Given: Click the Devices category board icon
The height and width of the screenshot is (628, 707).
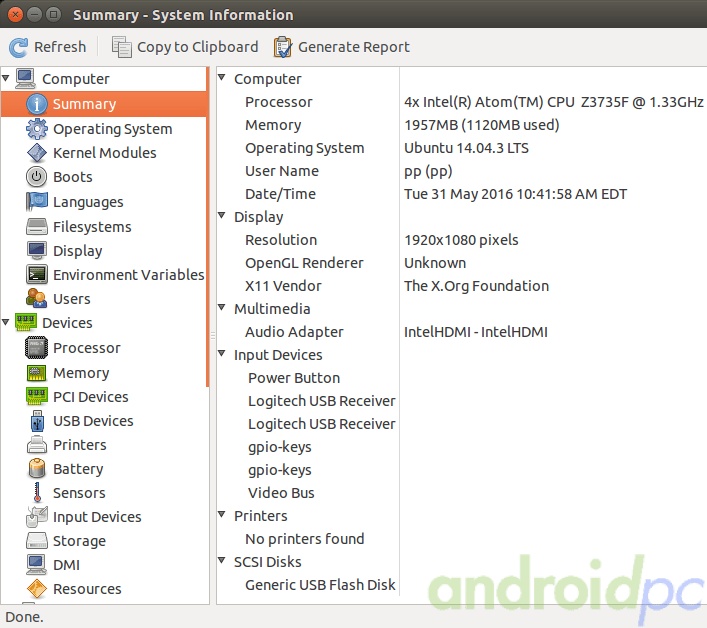Looking at the screenshot, I should (26, 322).
